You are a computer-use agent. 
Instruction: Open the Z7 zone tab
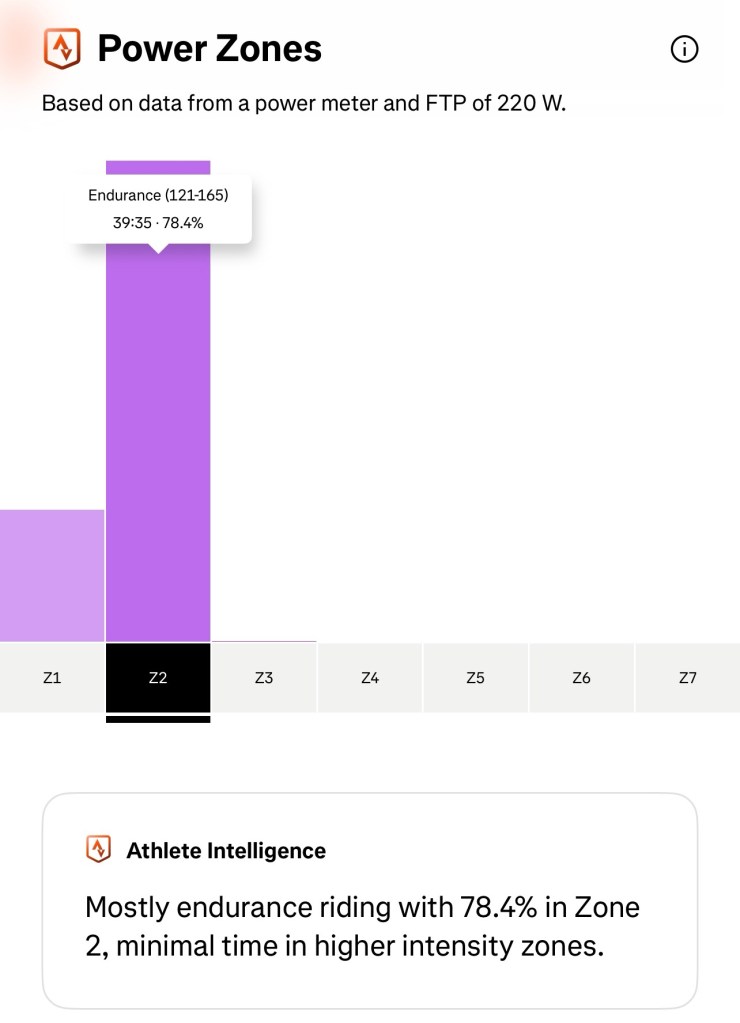point(687,678)
